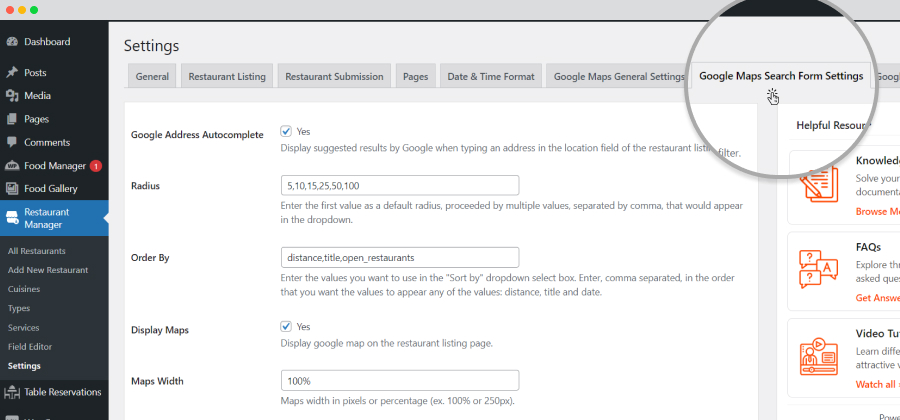
Task: Select Google Maps Search Form Settings tab
Action: [x=781, y=76]
